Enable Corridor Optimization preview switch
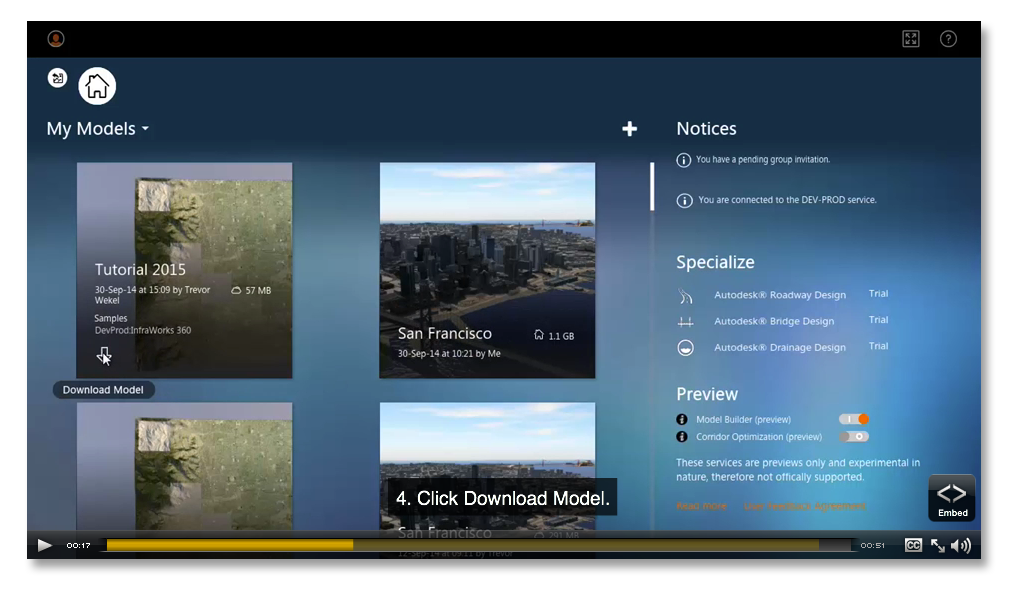 tap(854, 436)
